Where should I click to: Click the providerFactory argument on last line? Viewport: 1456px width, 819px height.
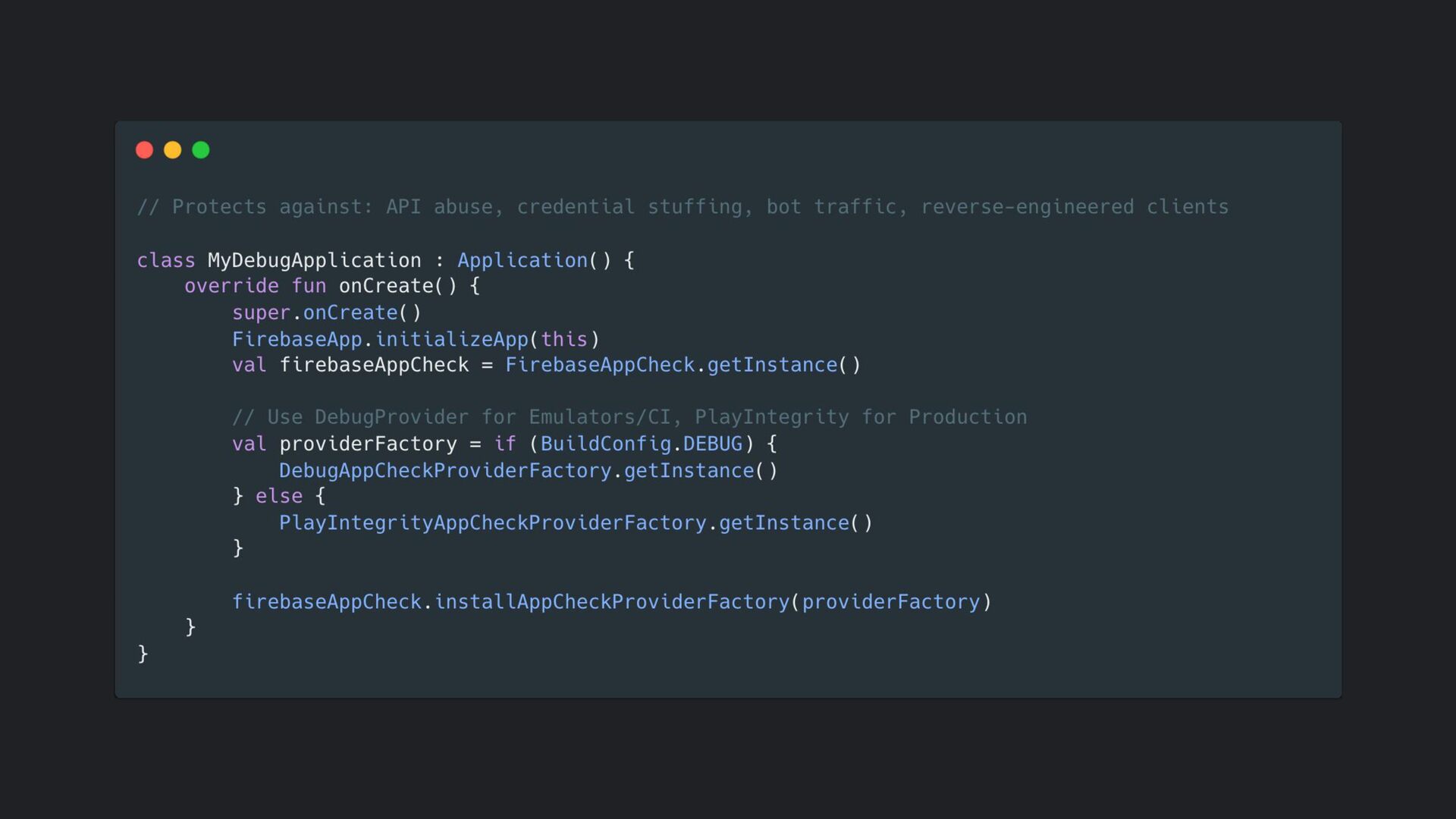click(891, 601)
